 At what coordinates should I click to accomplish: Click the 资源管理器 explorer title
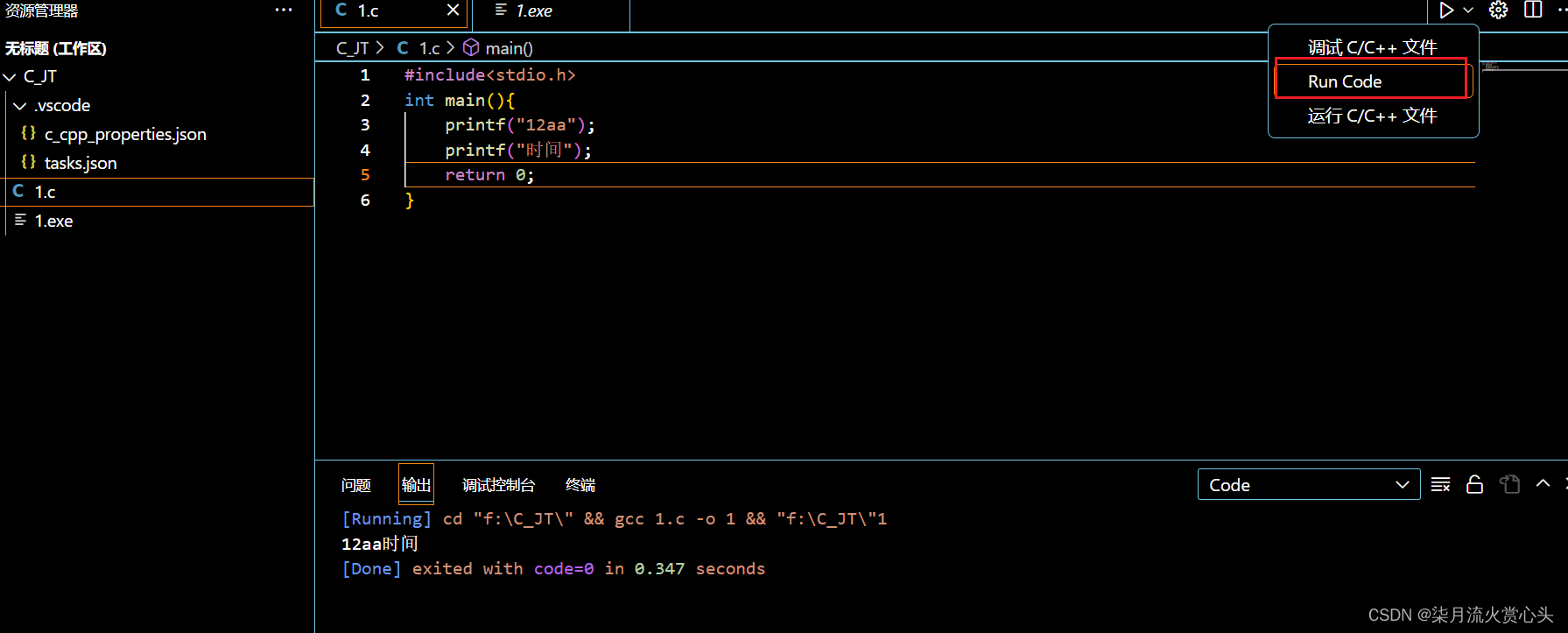(42, 11)
